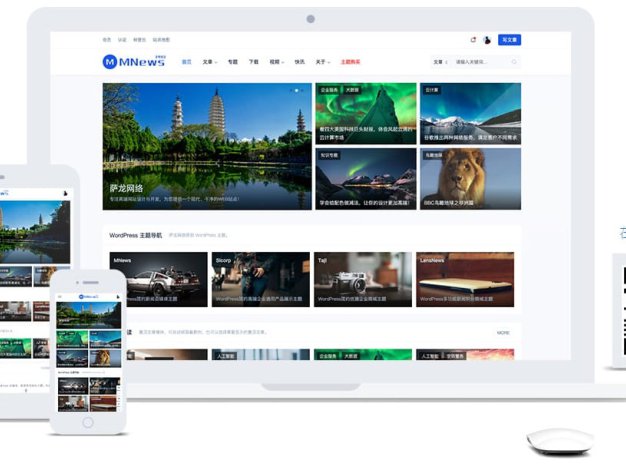This screenshot has height=470, width=626.
Task: Open the hamburger menu on the phone mockup
Action: (x=60, y=297)
